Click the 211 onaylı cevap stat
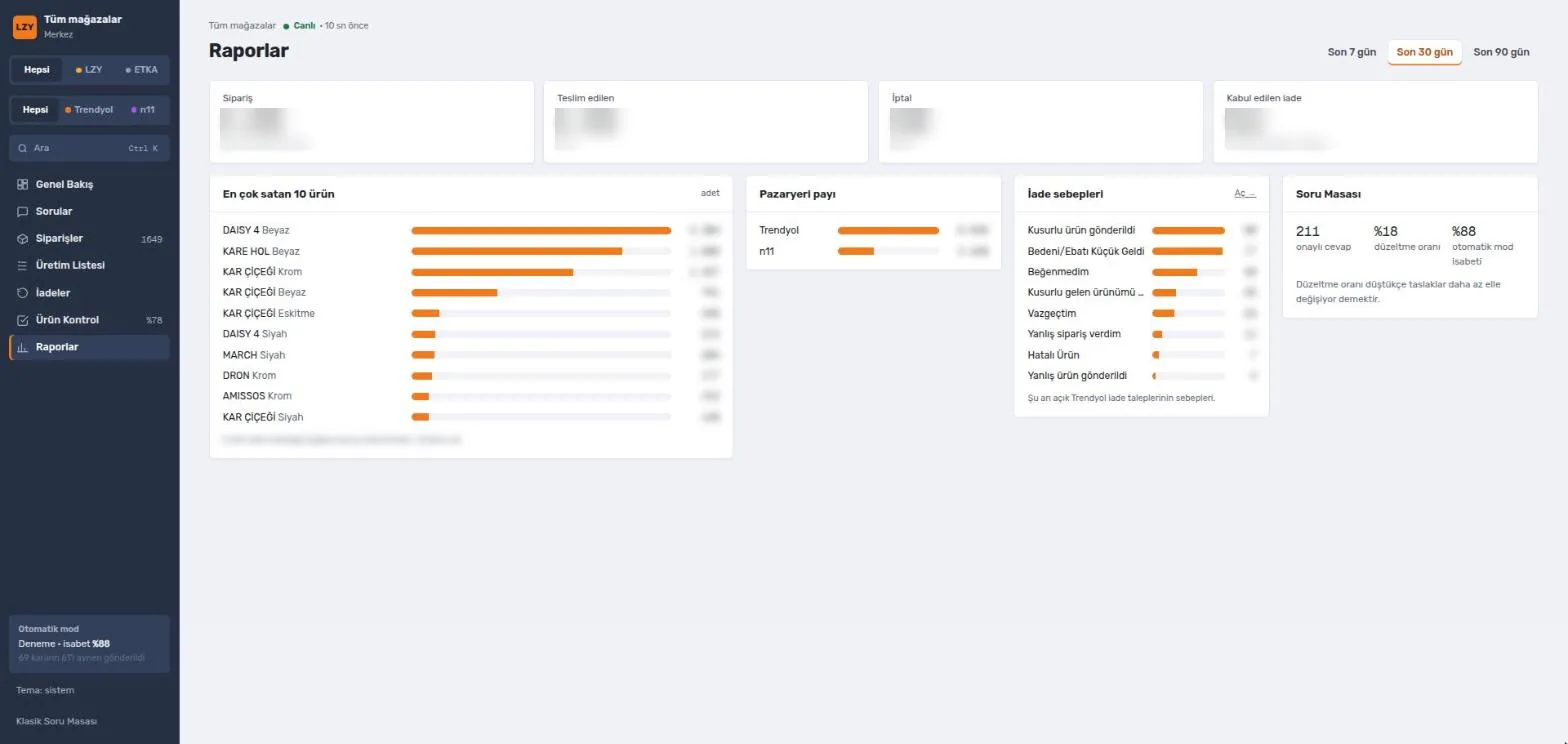Screen dimensions: 1568x744 pos(1323,238)
